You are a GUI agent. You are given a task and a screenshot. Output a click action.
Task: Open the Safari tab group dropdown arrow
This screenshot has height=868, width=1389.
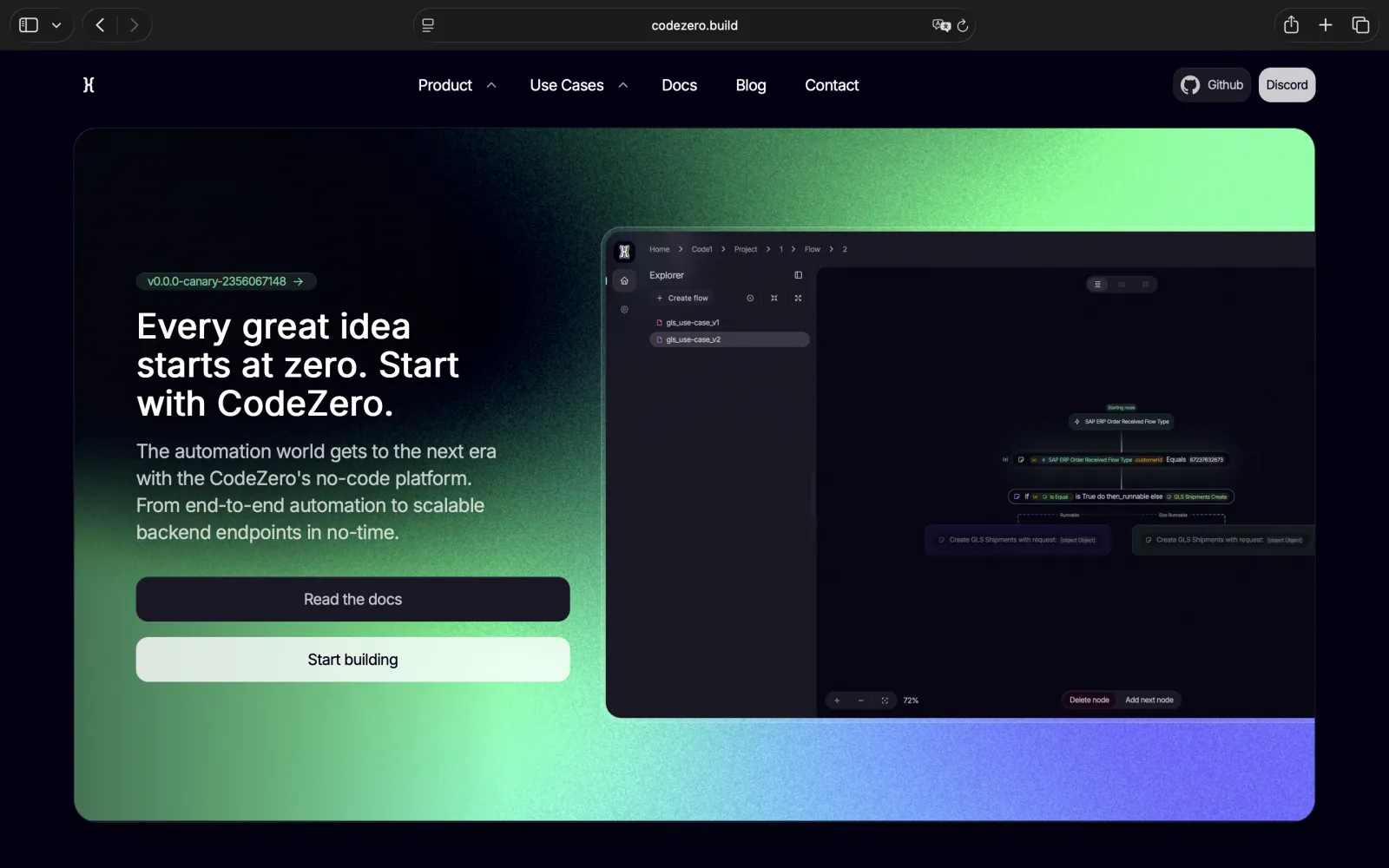tap(56, 25)
